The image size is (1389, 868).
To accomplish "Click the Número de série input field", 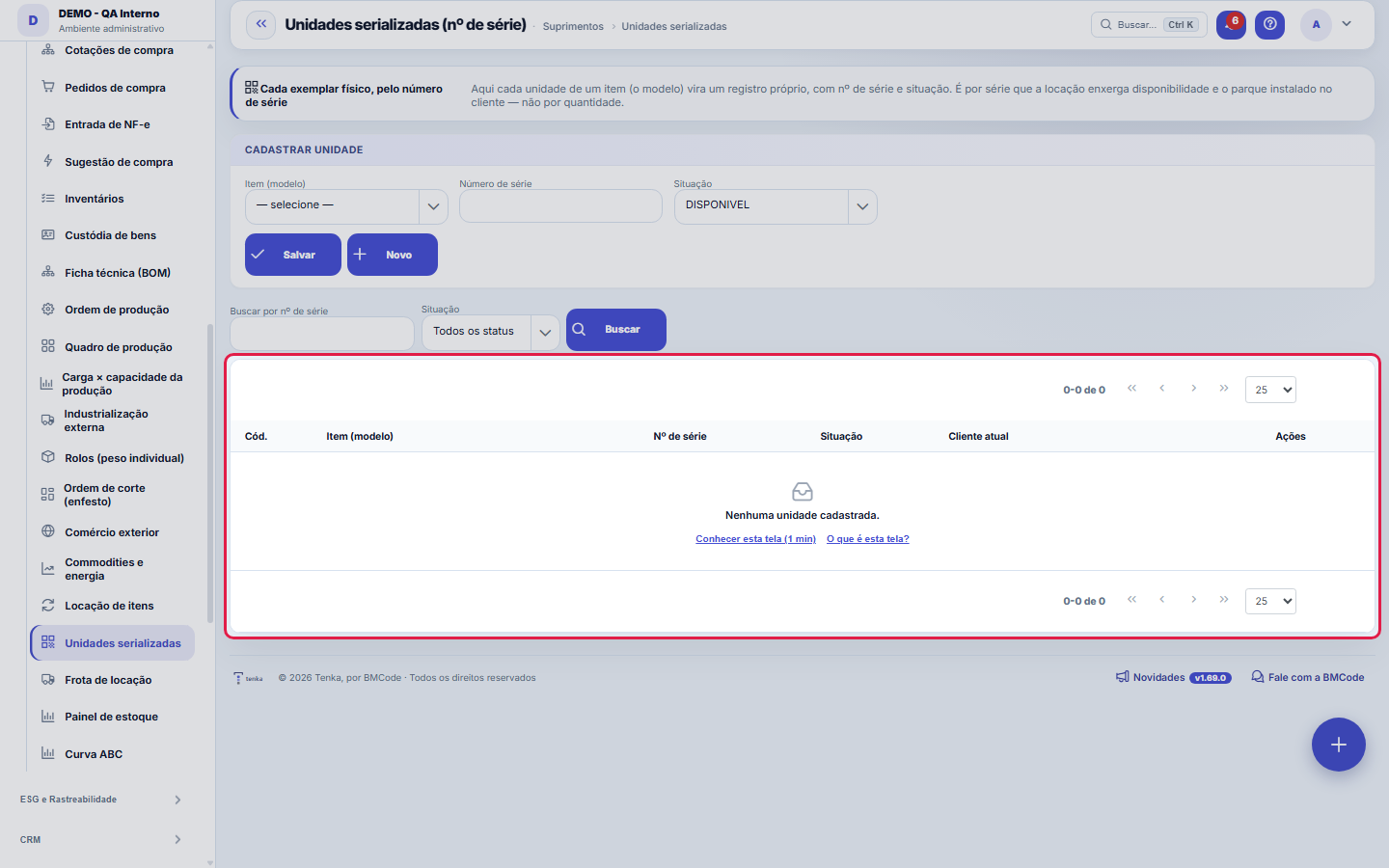I will pos(560,206).
